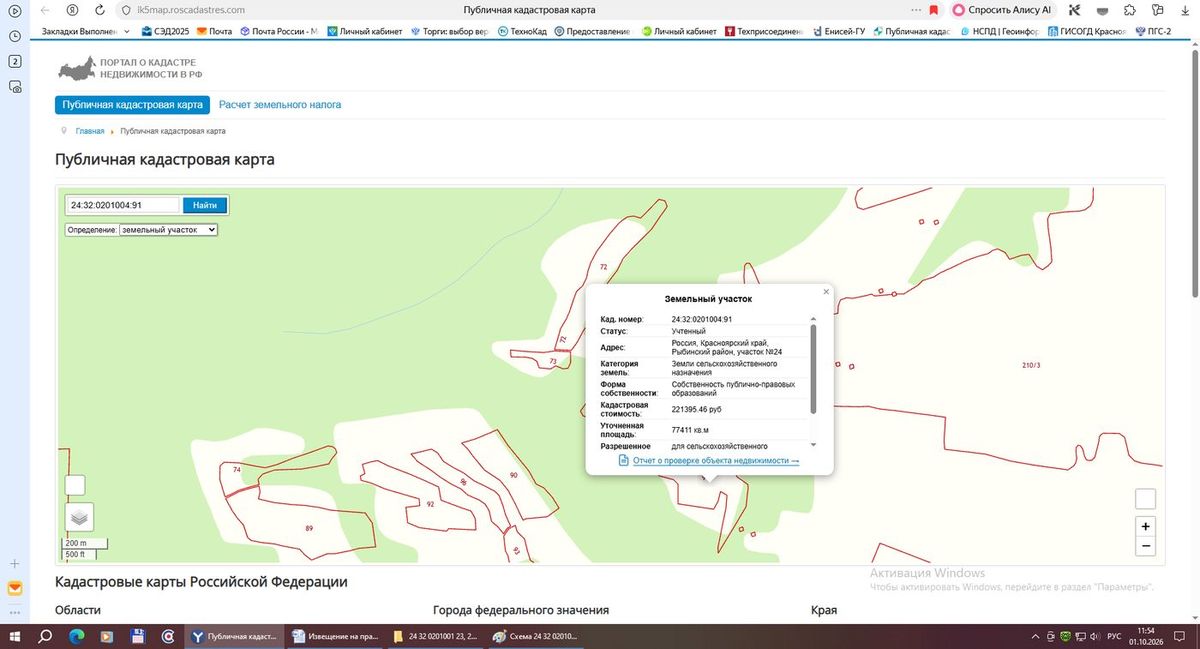Open the НСПД Геоинформ bookmark
The image size is (1200, 649).
point(1000,31)
